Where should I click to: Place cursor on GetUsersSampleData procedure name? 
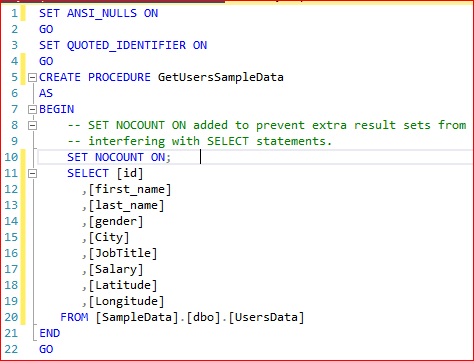(221, 77)
